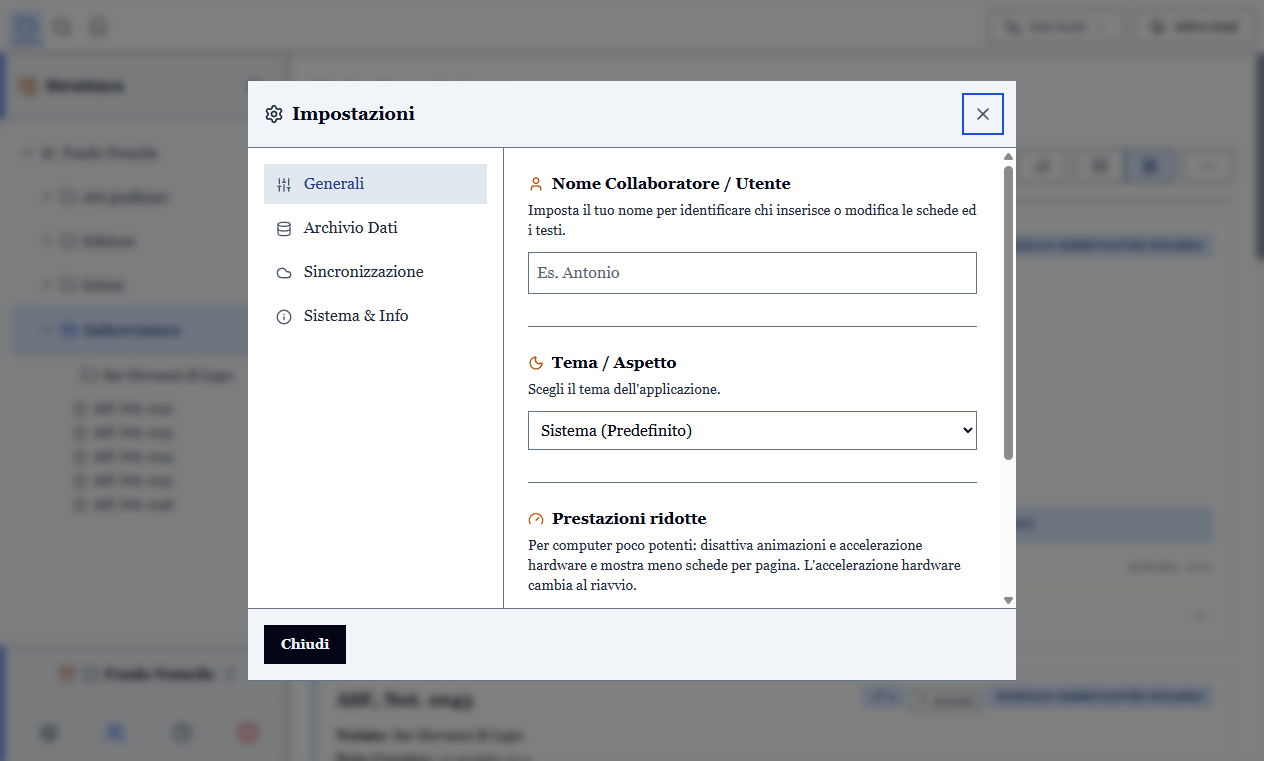Open the Archivio Dati tab
Image resolution: width=1264 pixels, height=761 pixels.
pyautogui.click(x=375, y=228)
